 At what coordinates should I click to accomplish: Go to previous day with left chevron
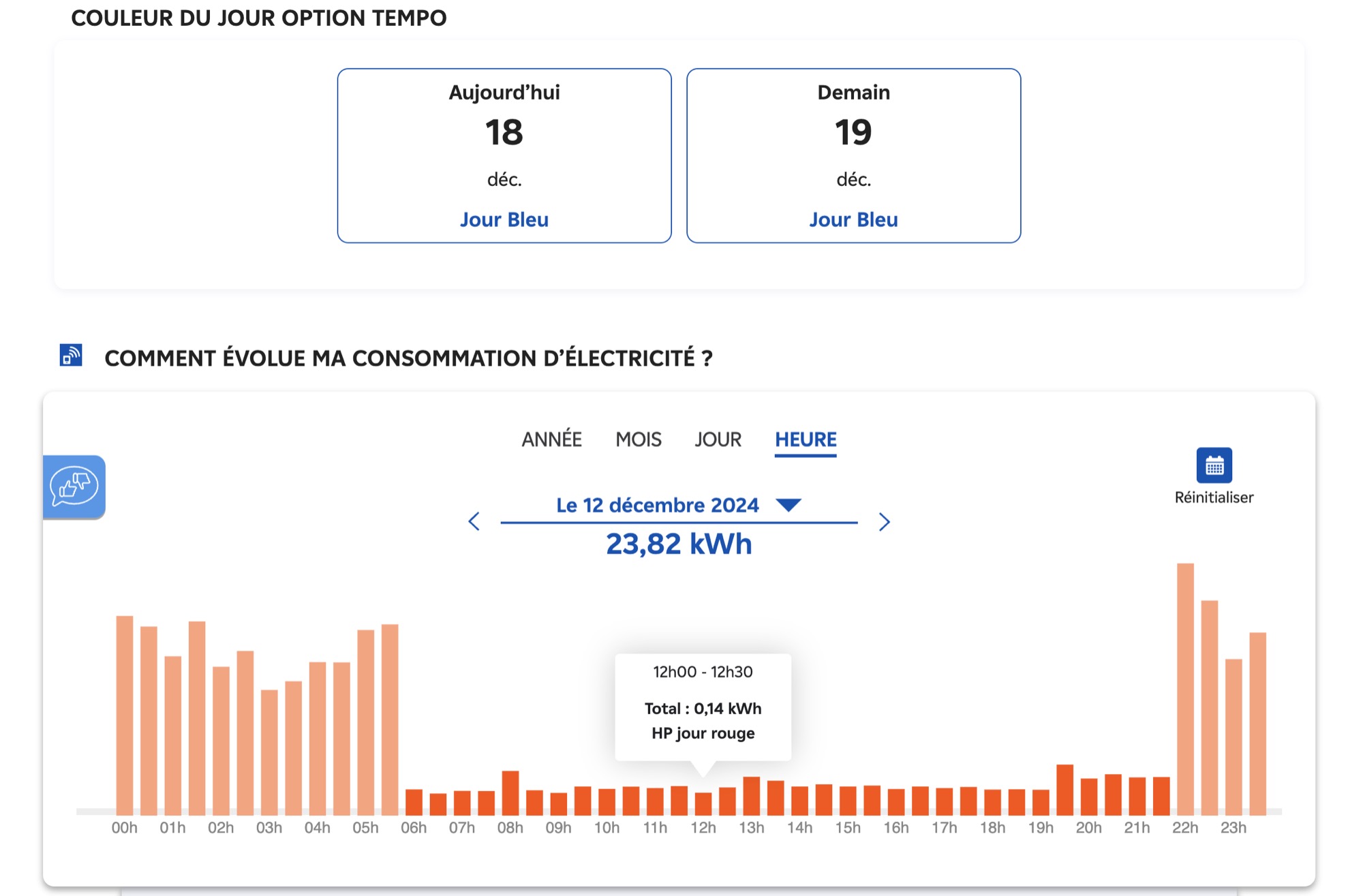click(474, 522)
